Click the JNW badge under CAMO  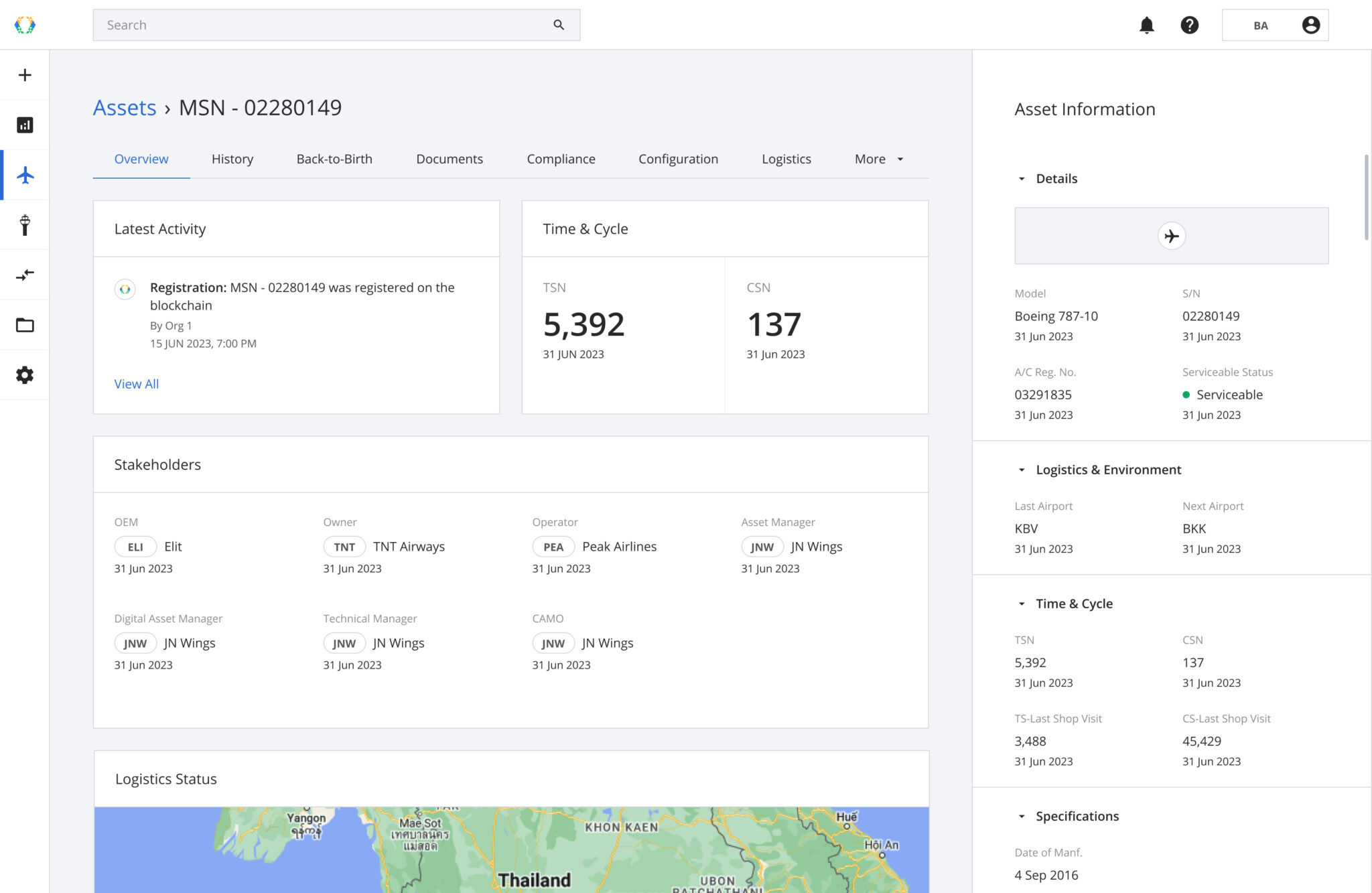(x=553, y=644)
